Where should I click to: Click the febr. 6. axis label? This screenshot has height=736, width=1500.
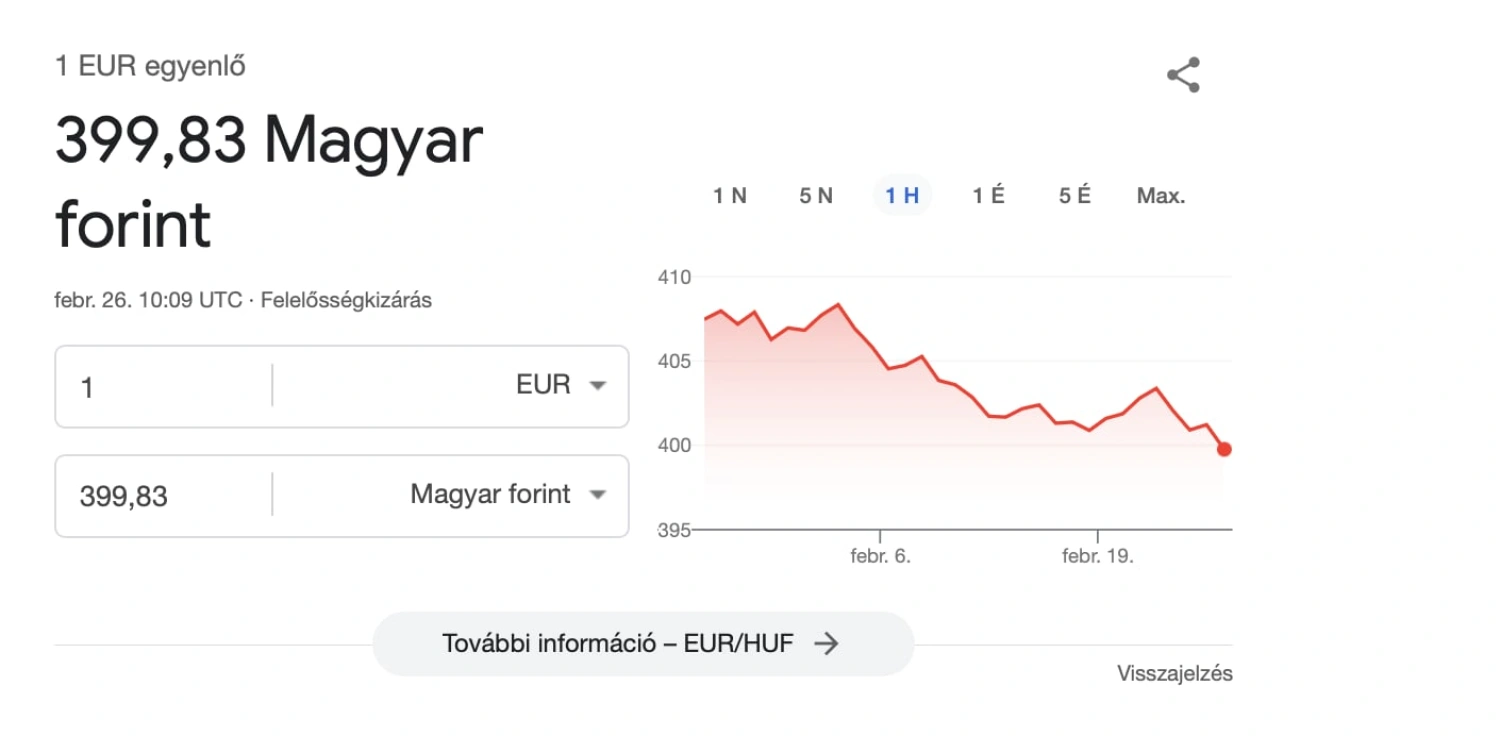880,556
